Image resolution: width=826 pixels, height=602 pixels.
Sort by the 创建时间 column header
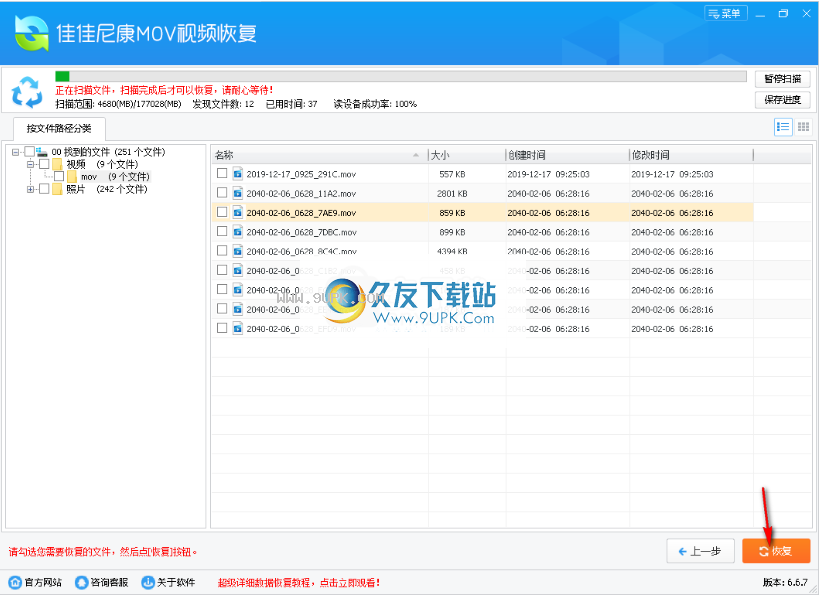(567, 155)
